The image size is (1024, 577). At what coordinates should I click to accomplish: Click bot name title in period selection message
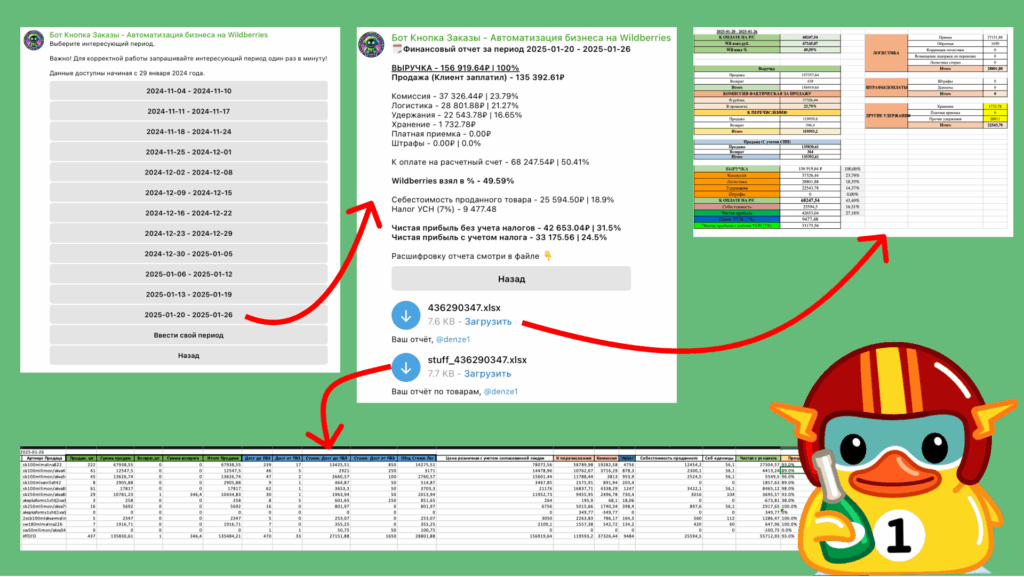pos(159,35)
